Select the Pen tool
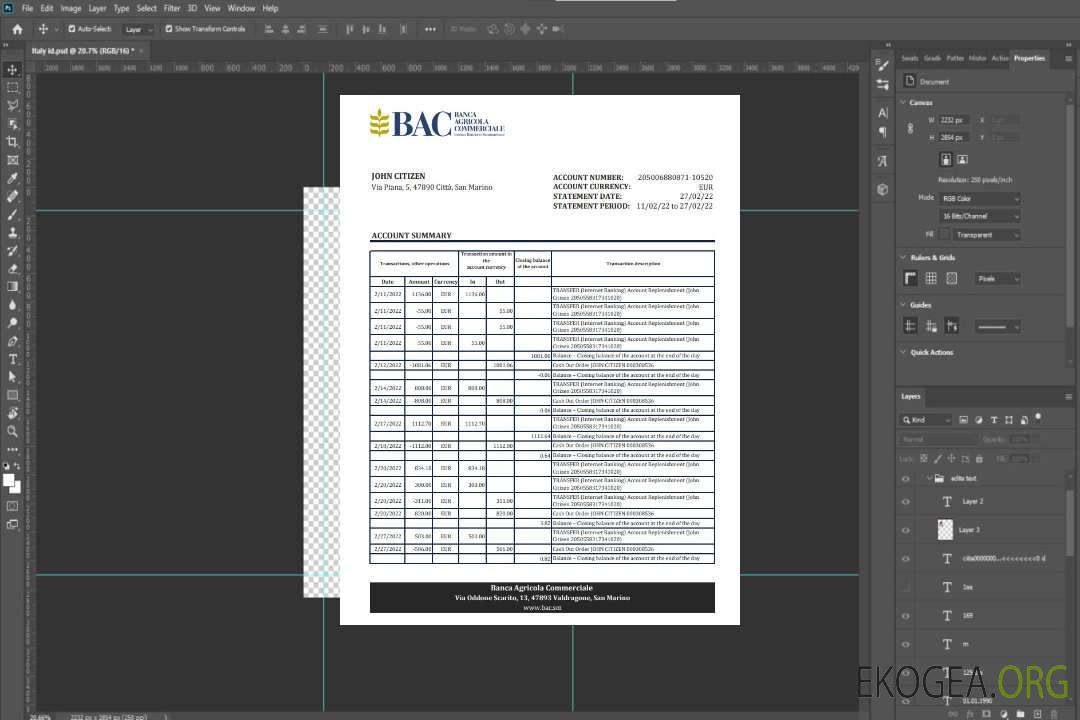Image resolution: width=1080 pixels, height=720 pixels. tap(12, 341)
